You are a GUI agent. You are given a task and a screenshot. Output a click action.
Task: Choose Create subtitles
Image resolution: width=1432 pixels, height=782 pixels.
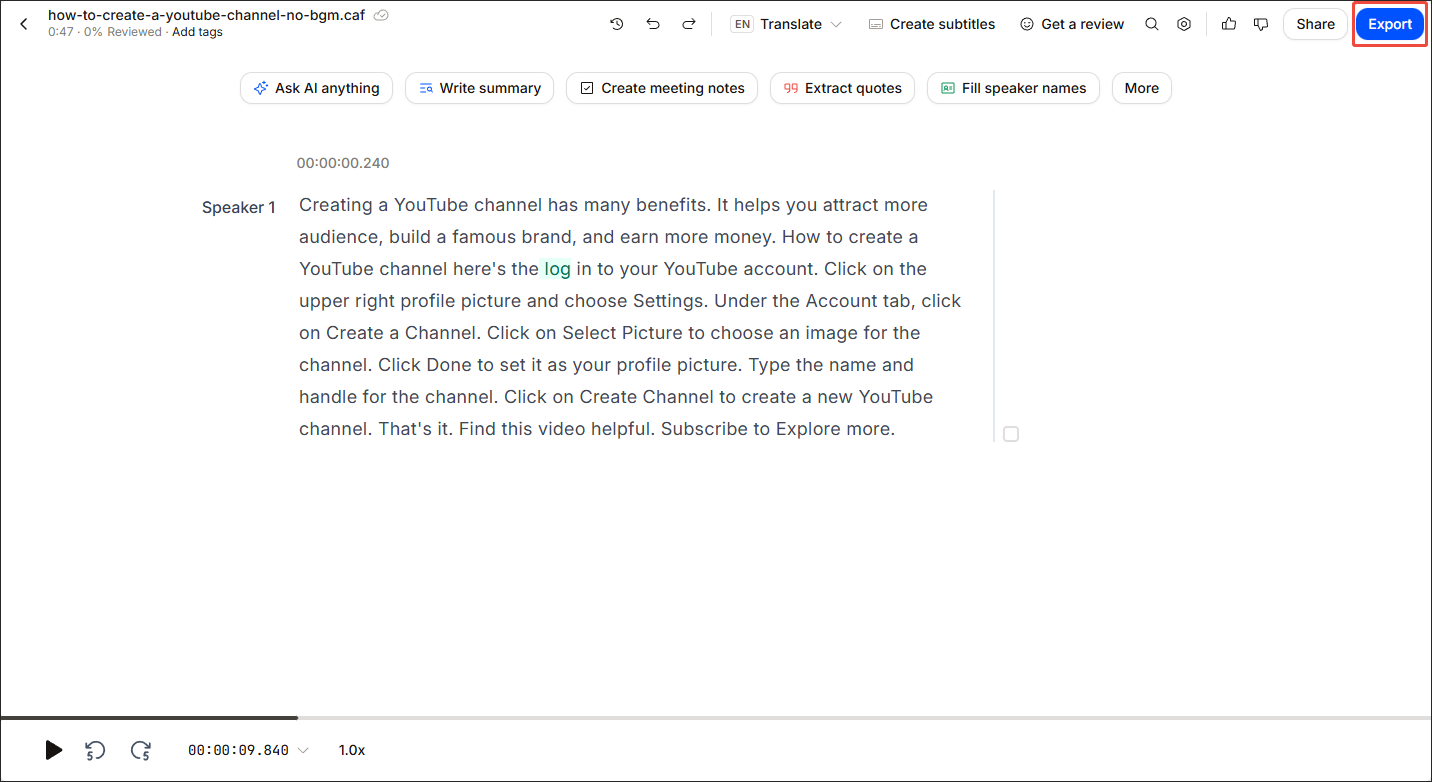[x=931, y=23]
